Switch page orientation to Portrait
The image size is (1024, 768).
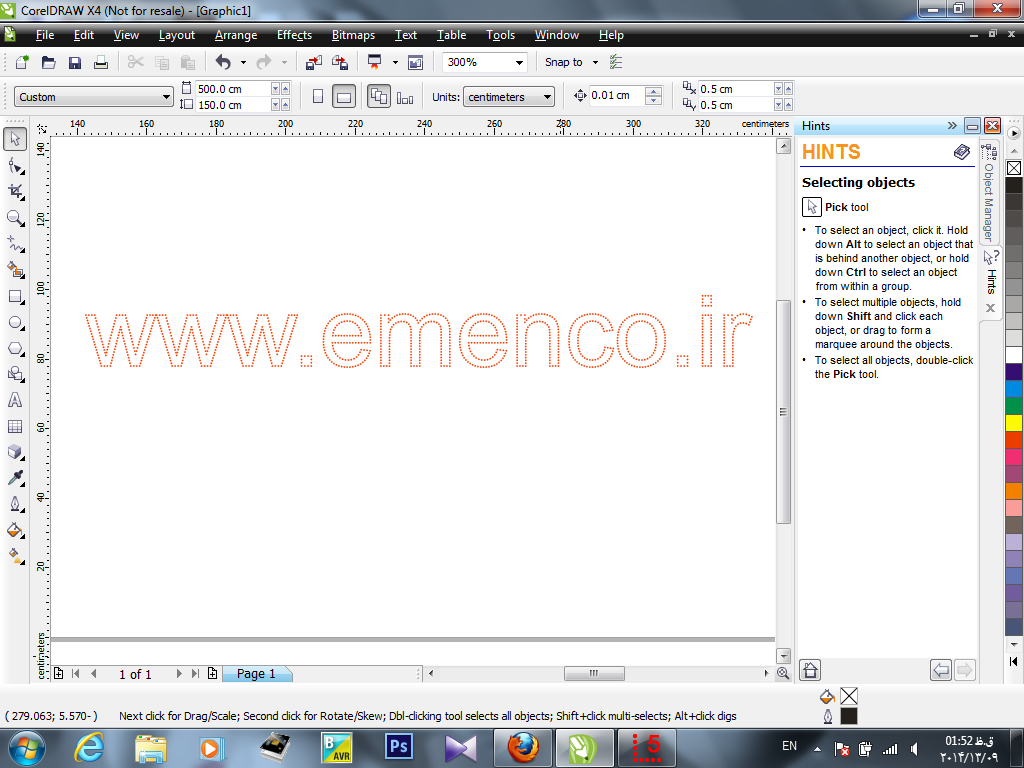click(318, 97)
